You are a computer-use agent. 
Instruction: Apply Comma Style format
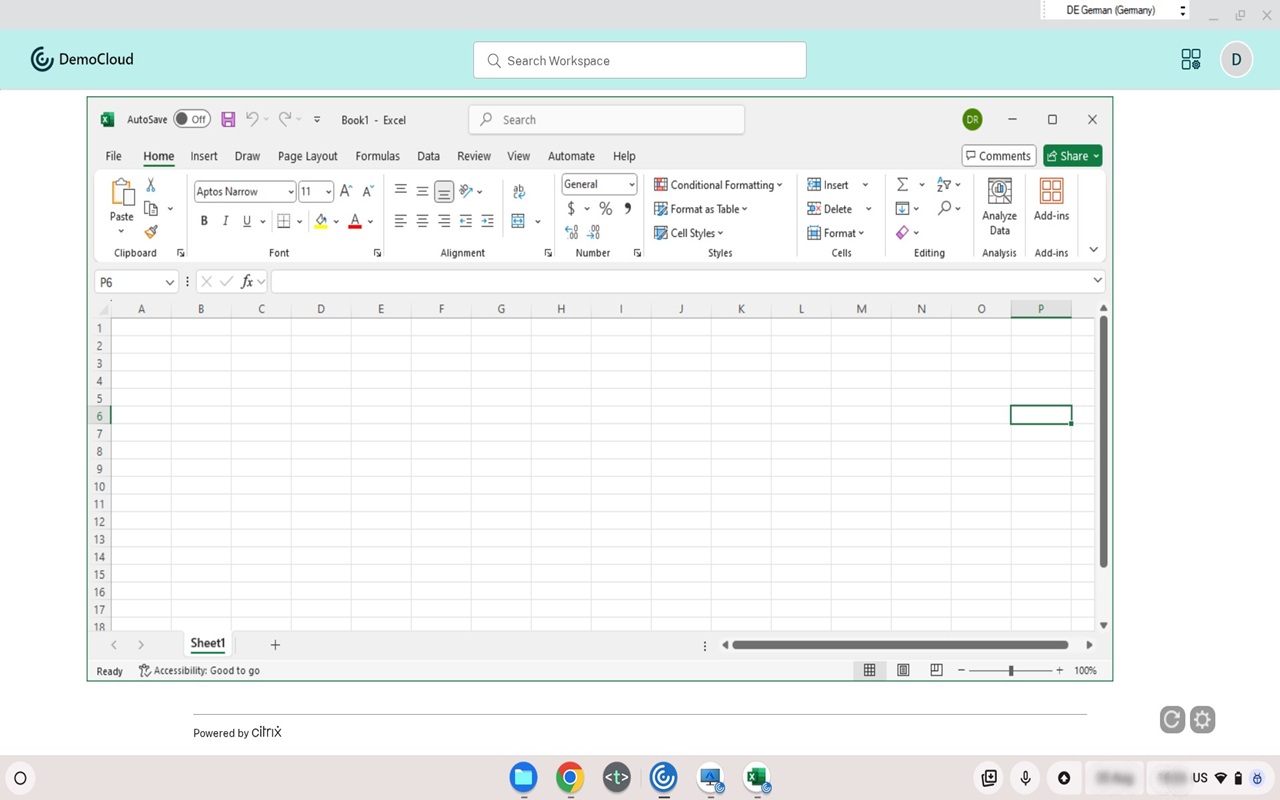628,209
